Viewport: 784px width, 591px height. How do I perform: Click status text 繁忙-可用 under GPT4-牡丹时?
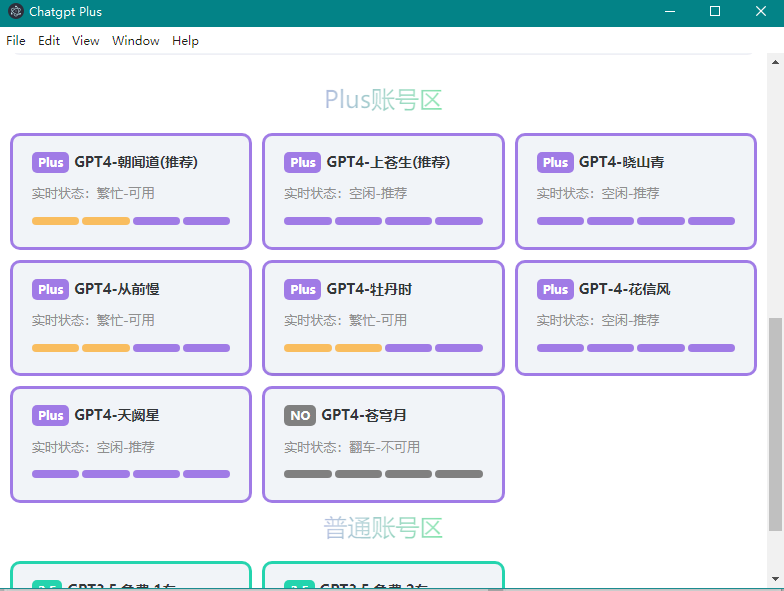click(x=378, y=320)
